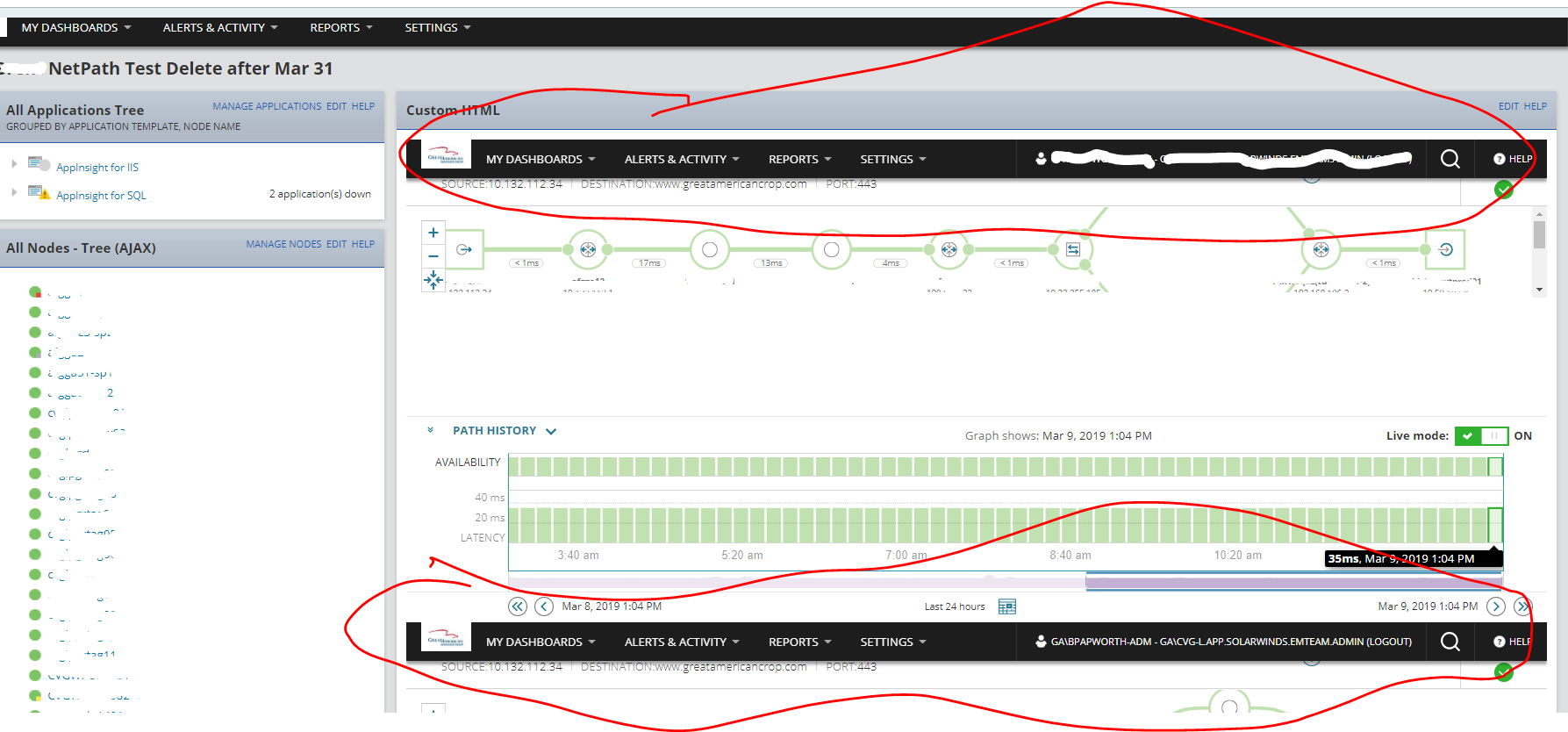Screen dimensions: 1568x732
Task: Collapse the Path History section
Action: pos(430,430)
